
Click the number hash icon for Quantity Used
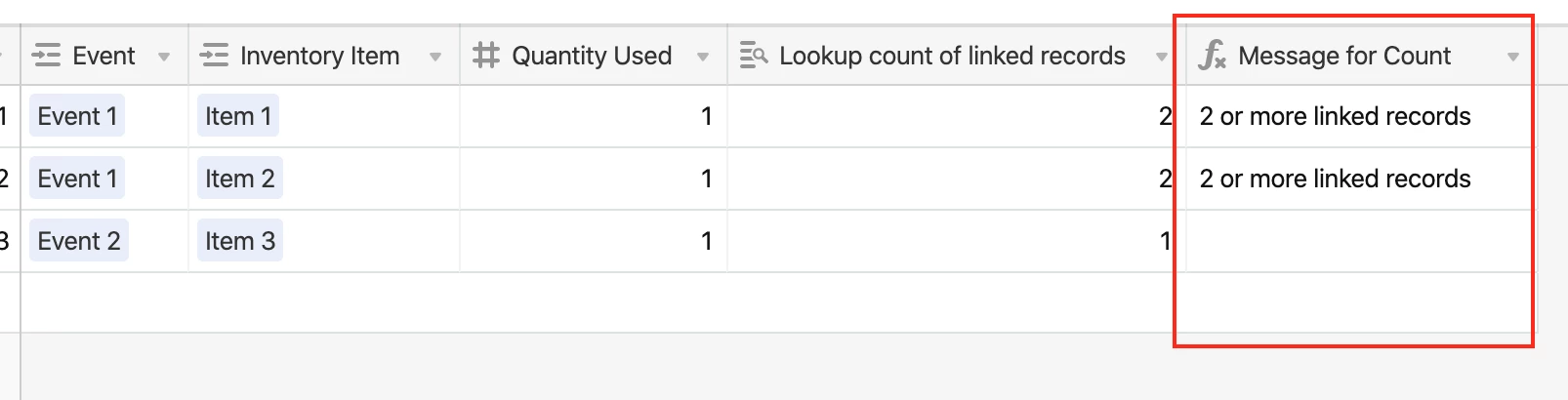coord(485,56)
